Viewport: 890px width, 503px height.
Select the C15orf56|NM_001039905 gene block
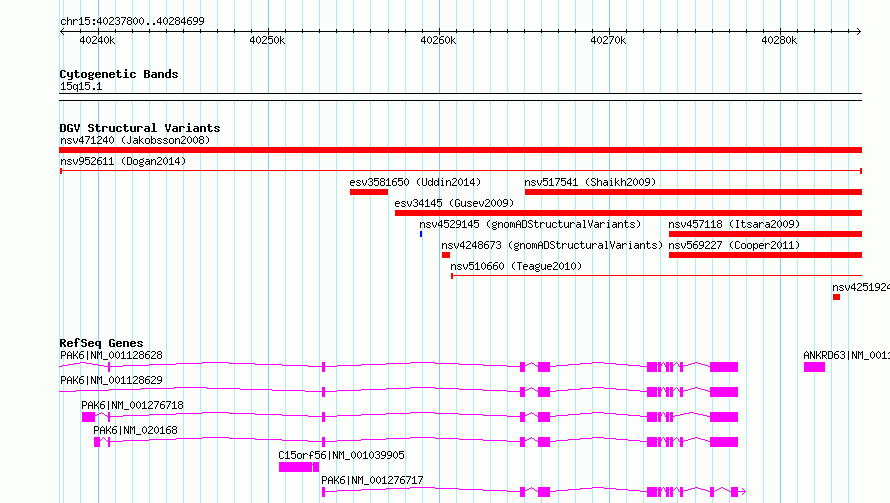point(296,467)
